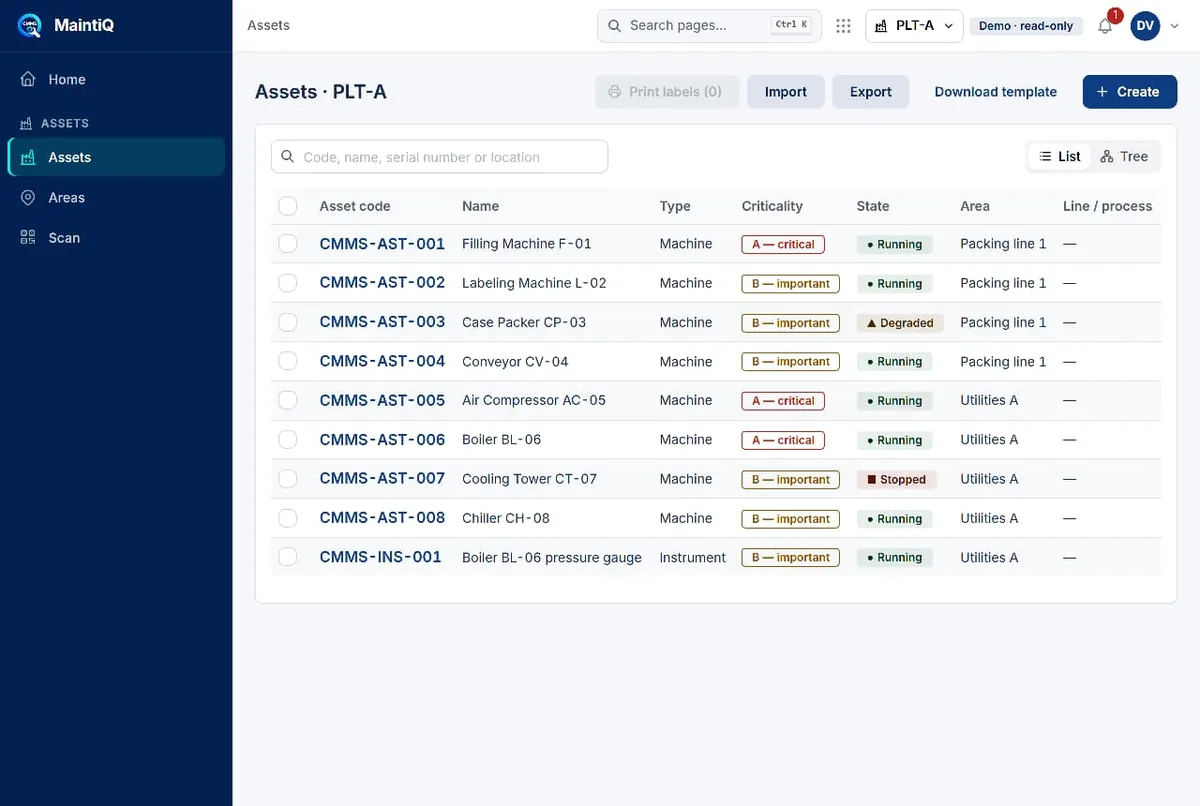Check the CMMS-INS-001 row checkbox
The height and width of the screenshot is (806, 1200).
click(x=288, y=557)
